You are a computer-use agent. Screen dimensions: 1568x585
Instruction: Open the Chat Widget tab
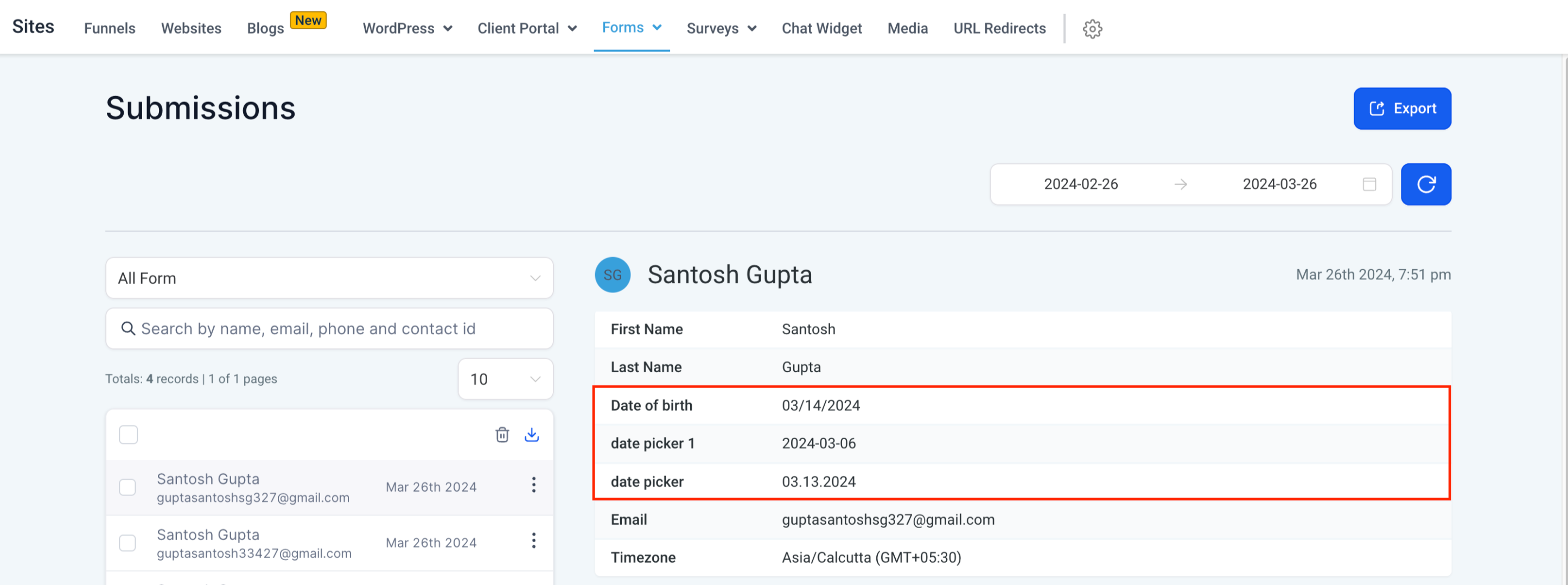tap(821, 29)
